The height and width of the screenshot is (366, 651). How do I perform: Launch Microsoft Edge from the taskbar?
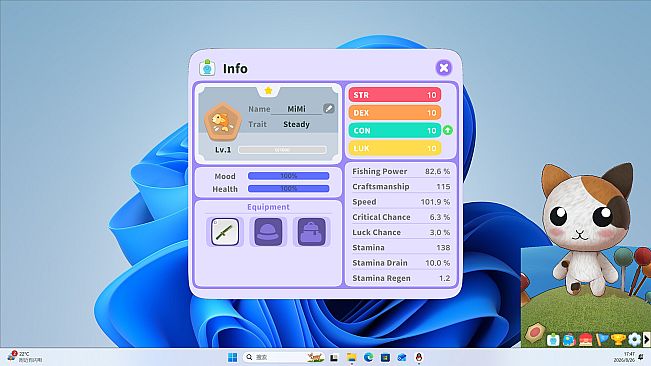pos(368,357)
